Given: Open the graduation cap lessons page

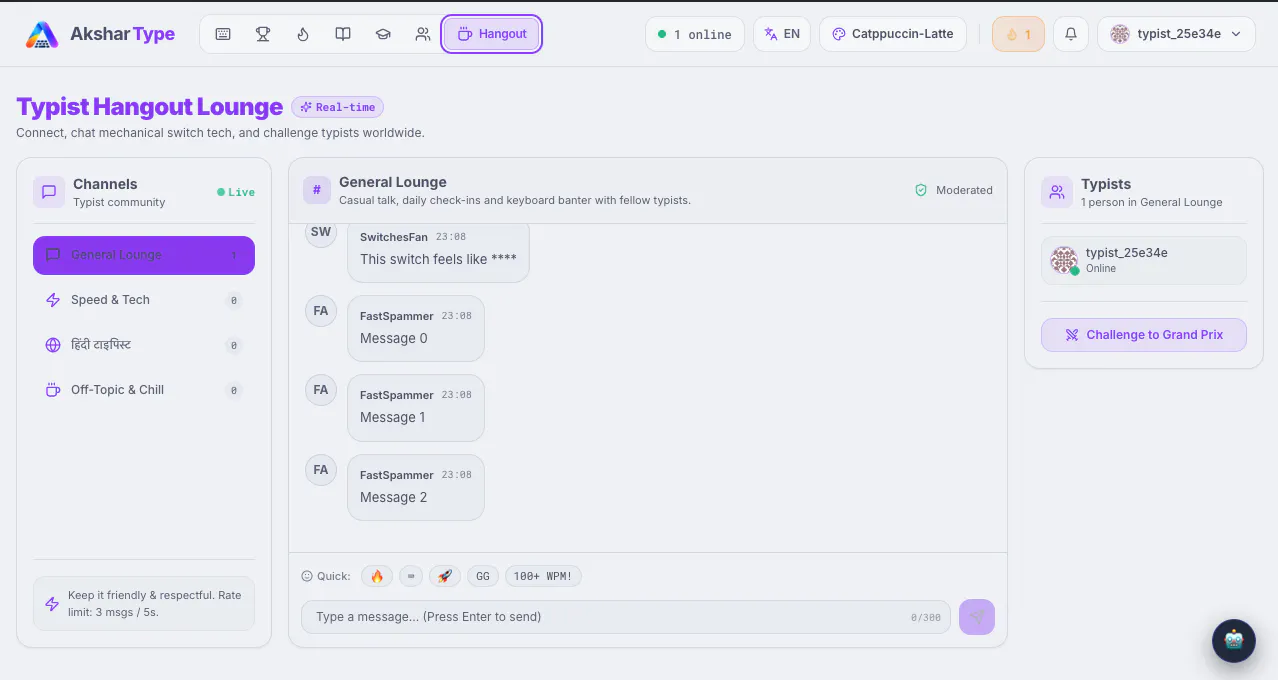Looking at the screenshot, I should 383,34.
